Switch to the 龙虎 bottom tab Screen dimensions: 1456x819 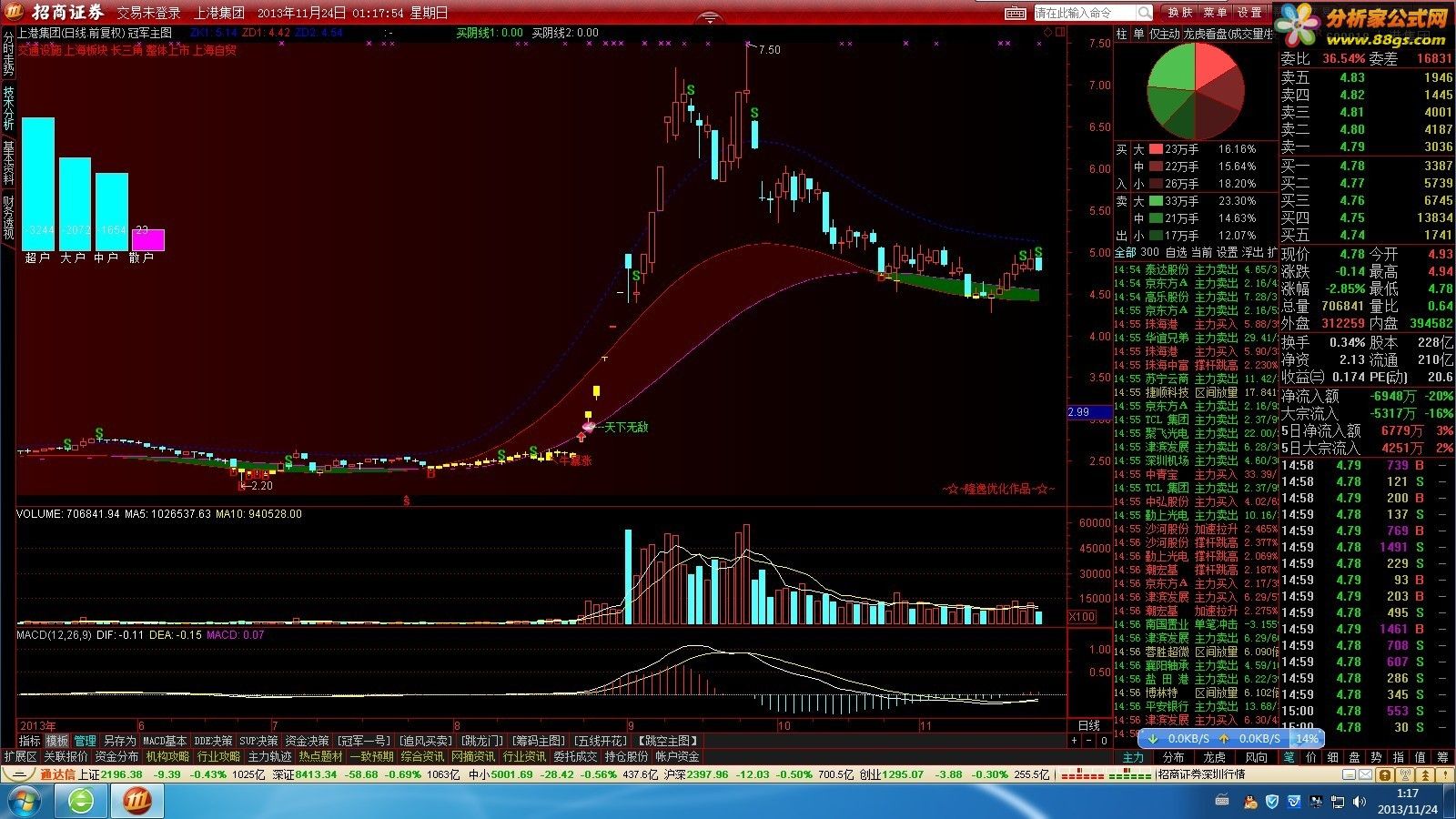(1215, 757)
